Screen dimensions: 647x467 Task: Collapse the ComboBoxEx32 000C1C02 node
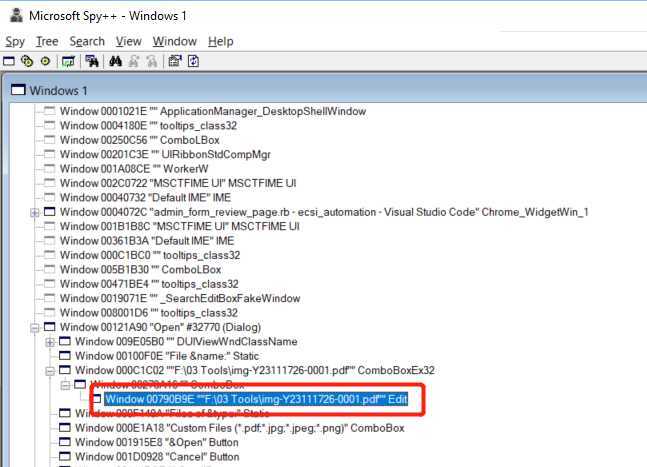tap(50, 371)
